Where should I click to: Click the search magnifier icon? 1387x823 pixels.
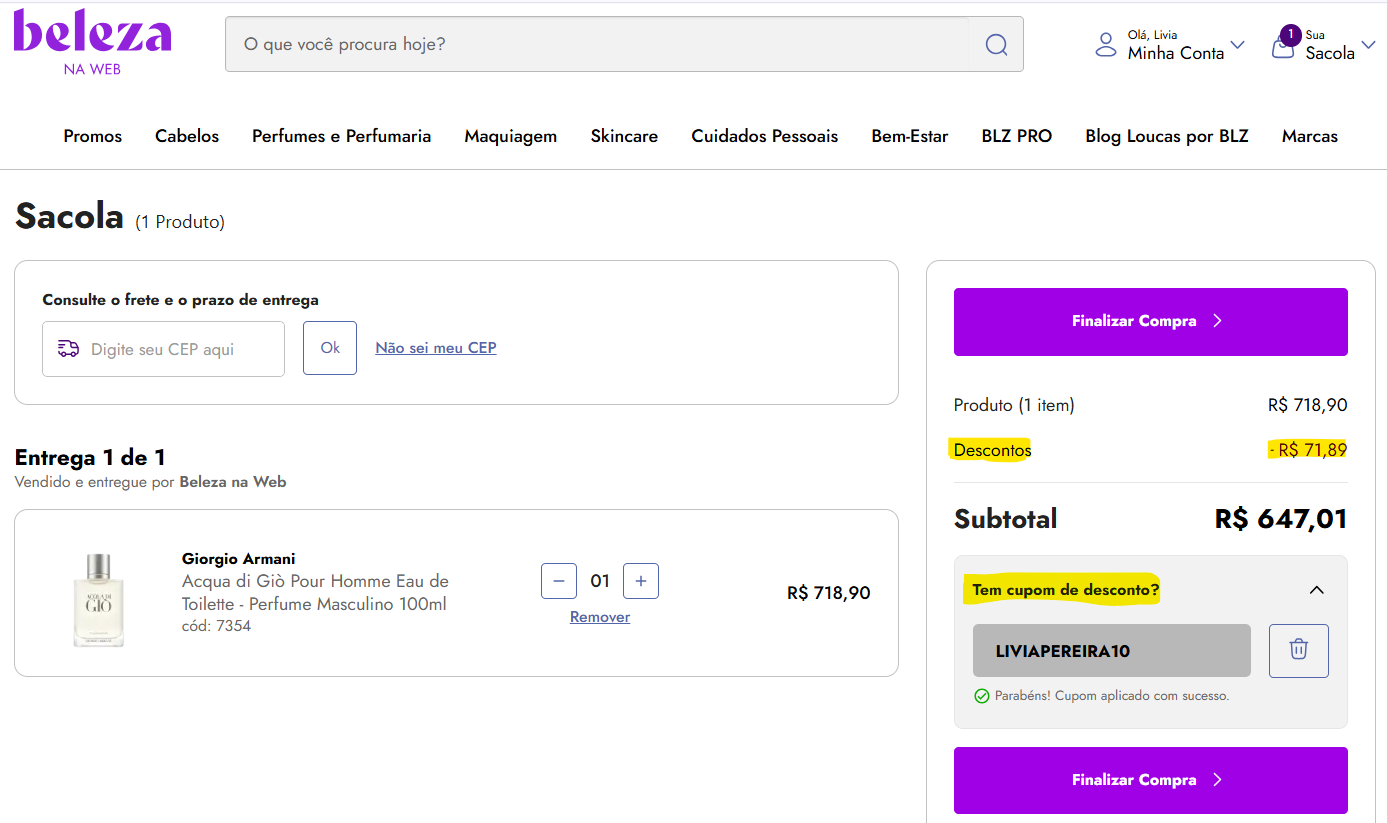pos(995,44)
